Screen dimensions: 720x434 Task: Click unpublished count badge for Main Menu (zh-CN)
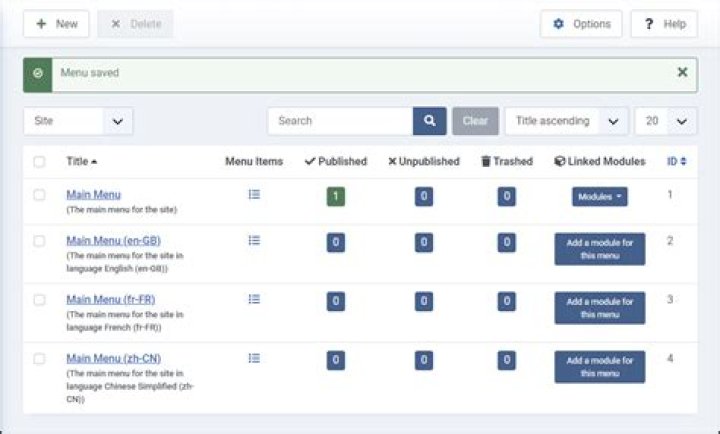424,360
